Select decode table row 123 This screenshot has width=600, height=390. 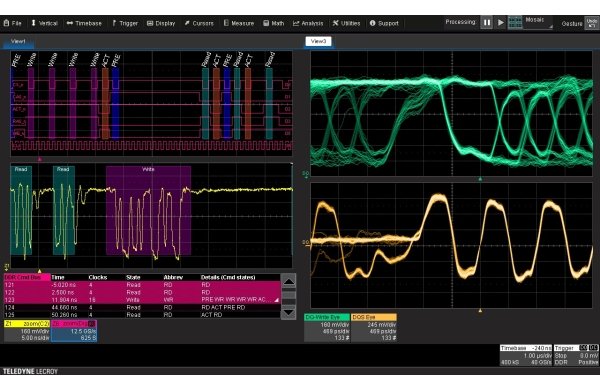pos(142,300)
